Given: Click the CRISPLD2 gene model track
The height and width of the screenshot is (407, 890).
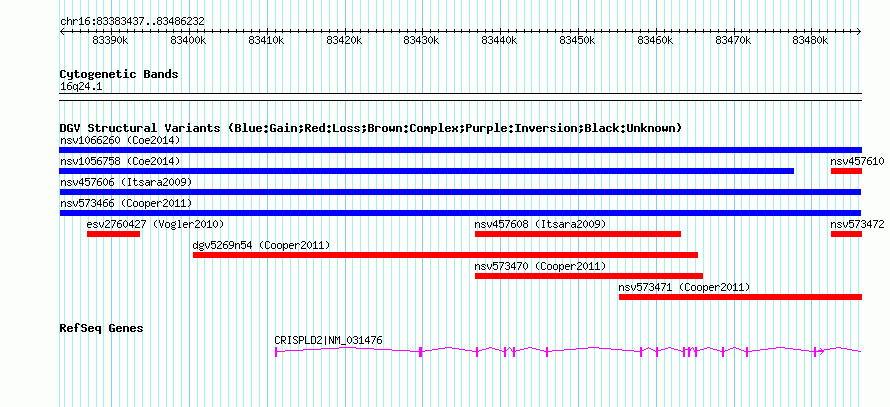Looking at the screenshot, I should tap(568, 351).
